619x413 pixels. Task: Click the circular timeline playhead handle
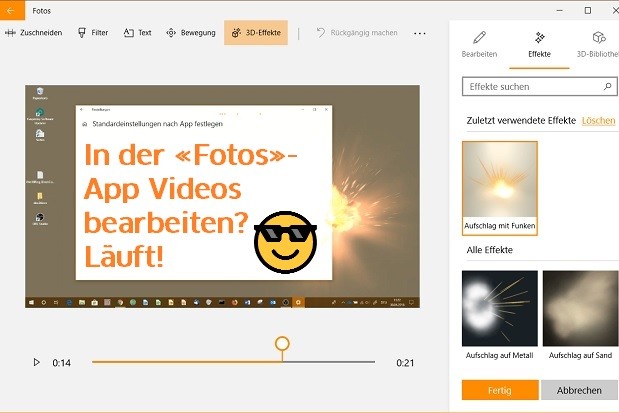282,344
